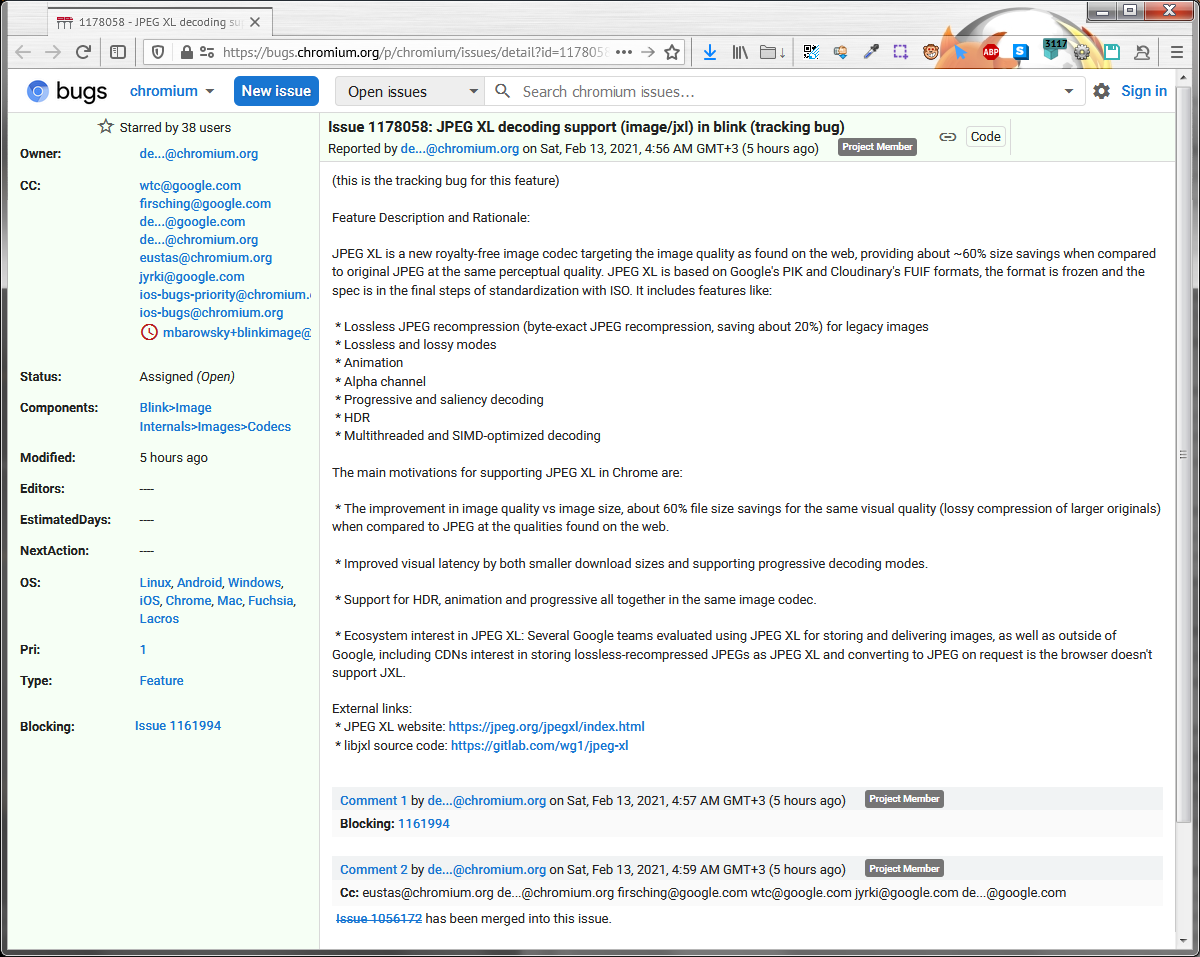This screenshot has width=1200, height=957.
Task: Click the Feature type link
Action: coord(162,681)
